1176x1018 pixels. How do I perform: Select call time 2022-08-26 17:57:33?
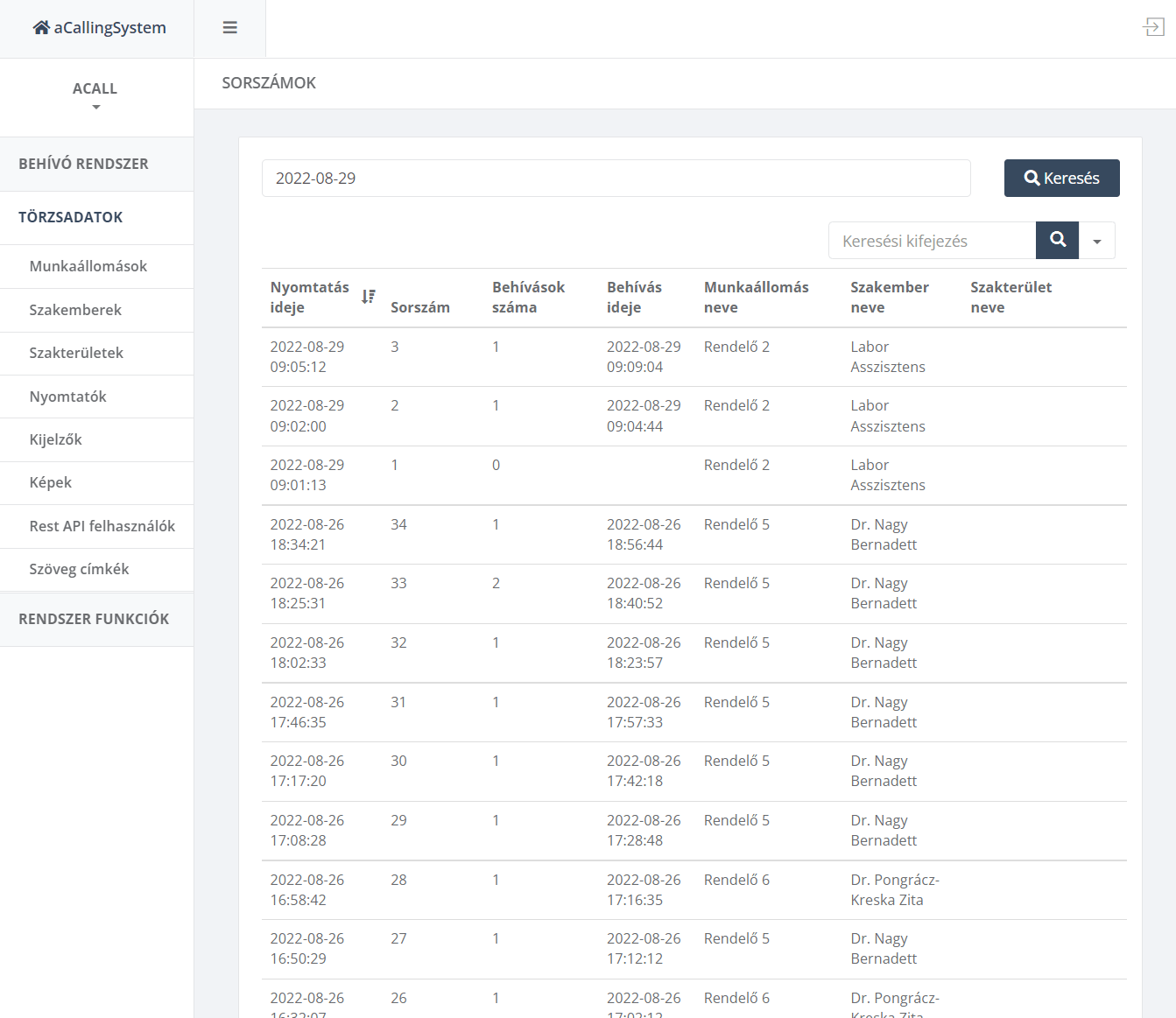pos(644,712)
